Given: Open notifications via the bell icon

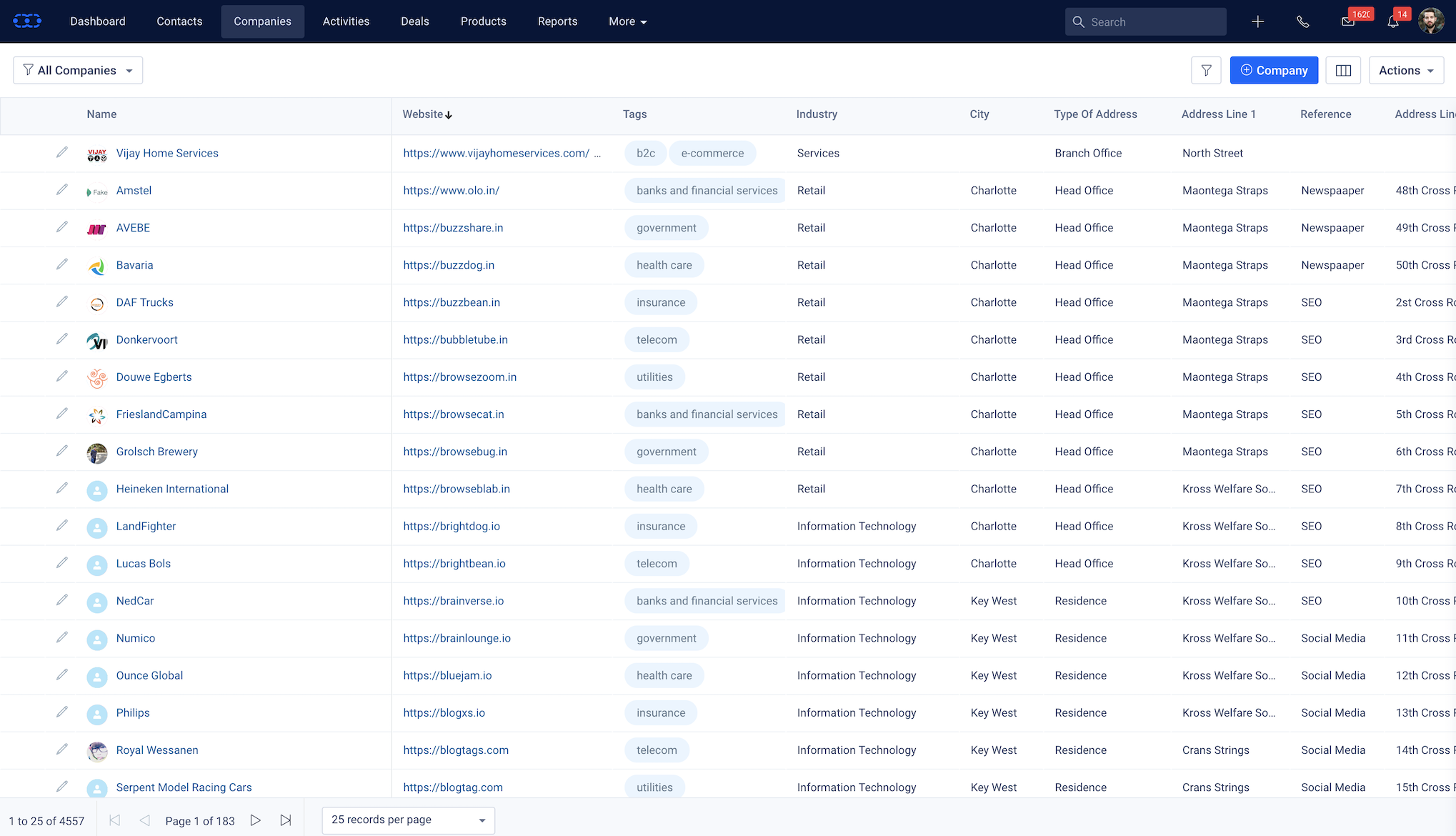Looking at the screenshot, I should [1392, 21].
